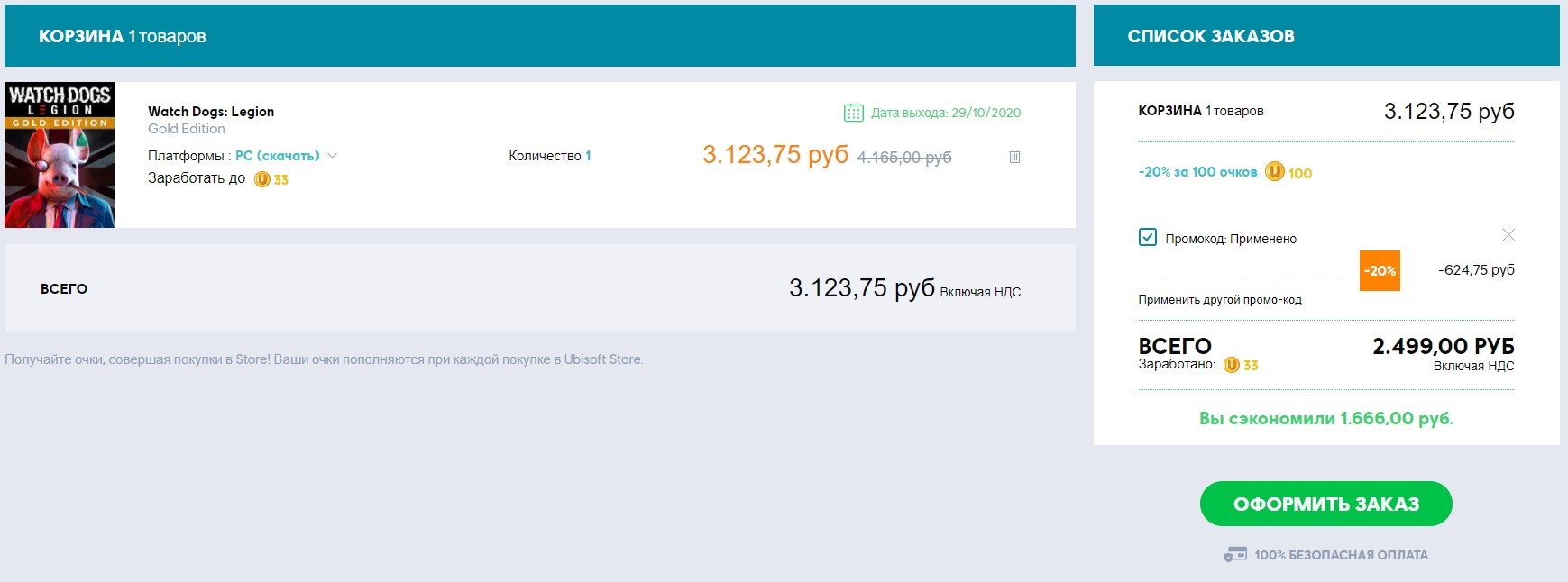Click the 'ОФОРМИТЬ ЗАКАЗ' checkout button
The height and width of the screenshot is (582, 1568).
(1325, 504)
